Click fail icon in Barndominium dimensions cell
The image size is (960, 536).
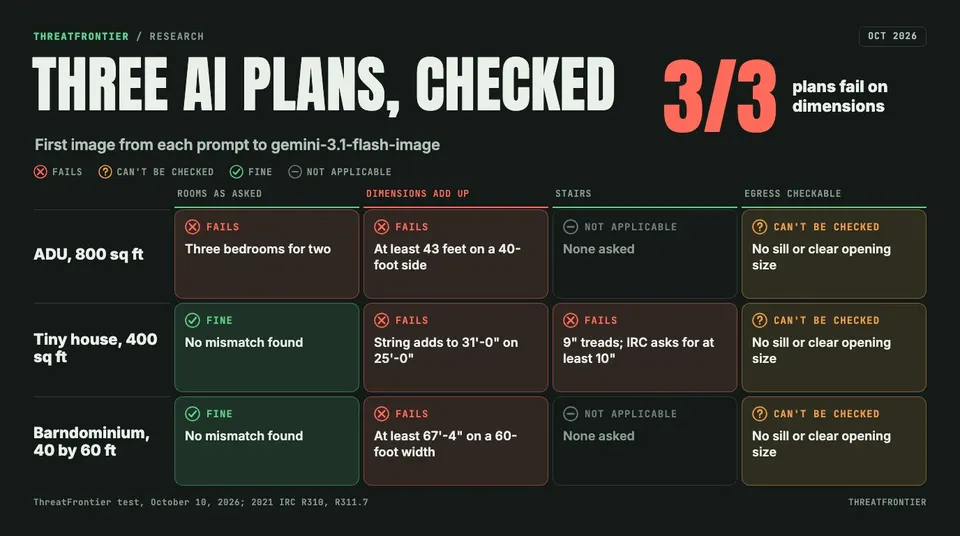click(381, 414)
